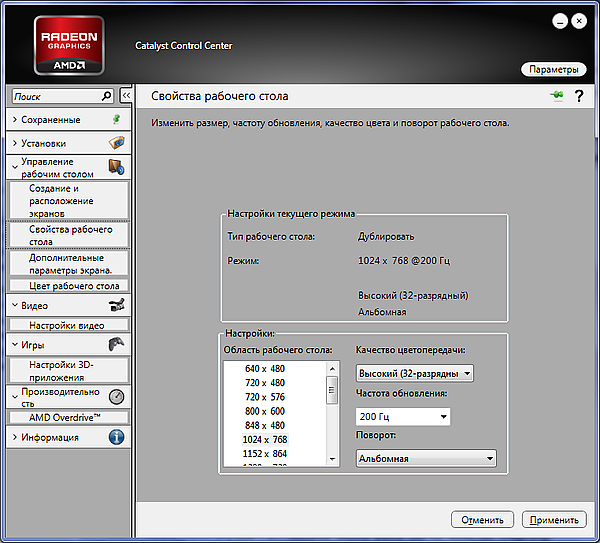Viewport: 600px width, 543px height.
Task: Click the blue Информация icon
Action: coord(117,437)
